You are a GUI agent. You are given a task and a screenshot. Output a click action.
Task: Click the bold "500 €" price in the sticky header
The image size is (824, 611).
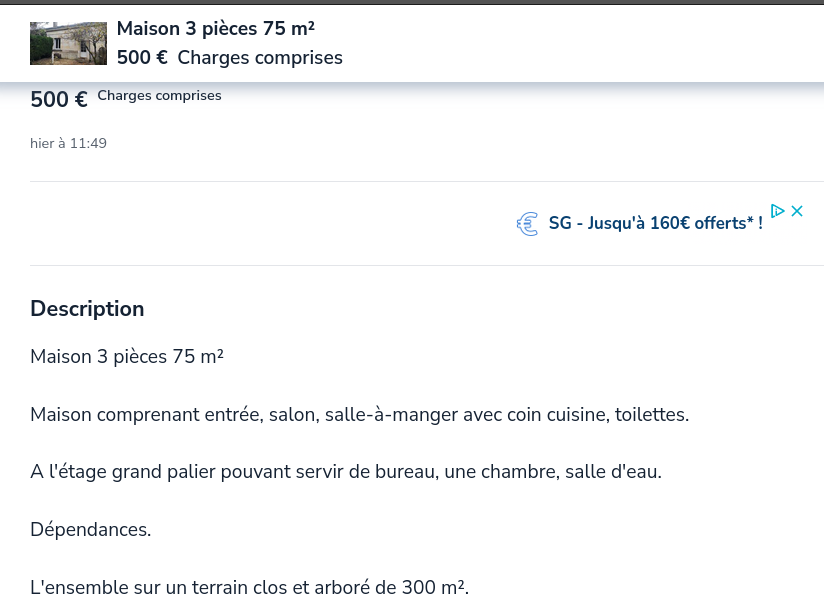142,58
